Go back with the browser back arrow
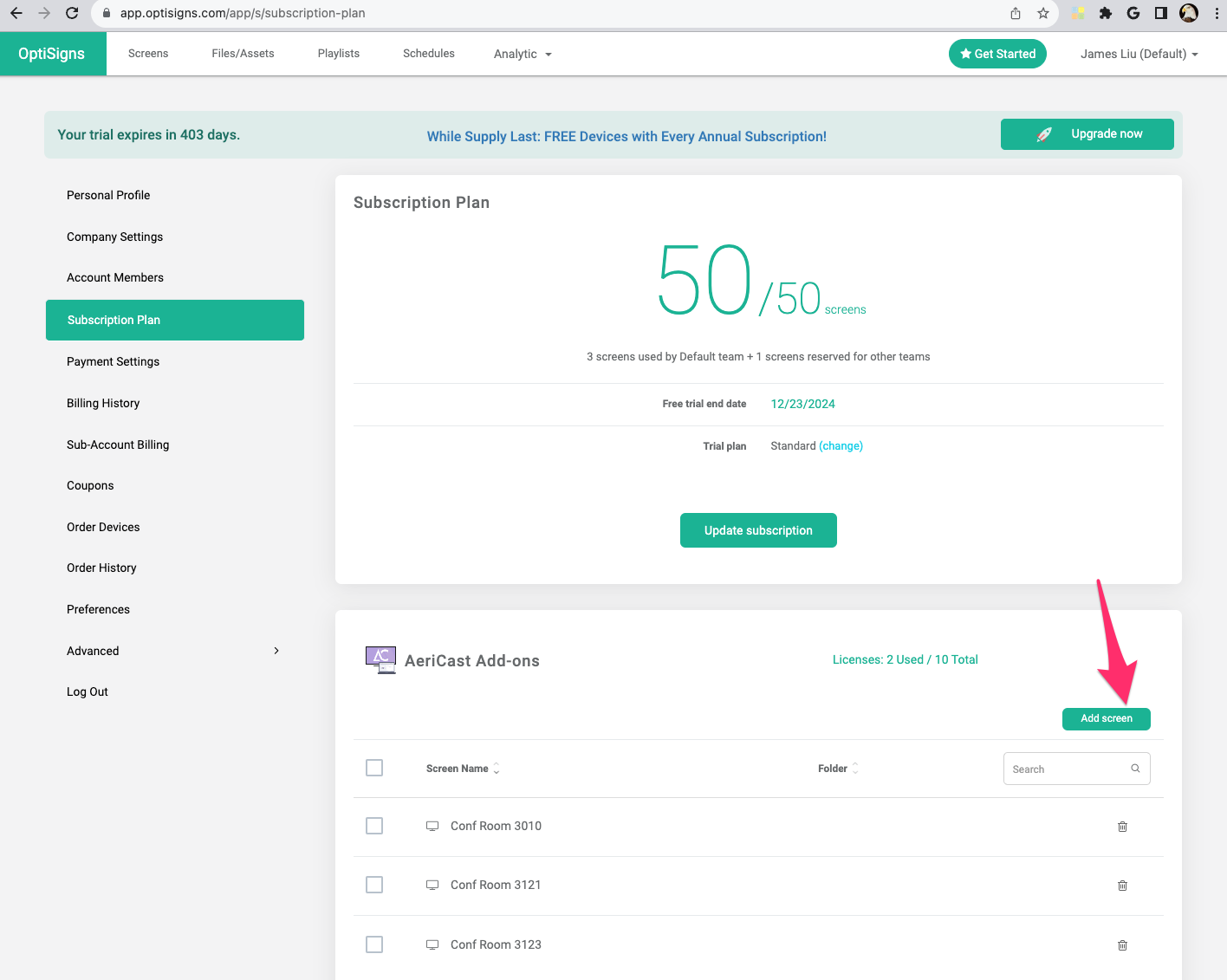The width and height of the screenshot is (1227, 980). 16,13
